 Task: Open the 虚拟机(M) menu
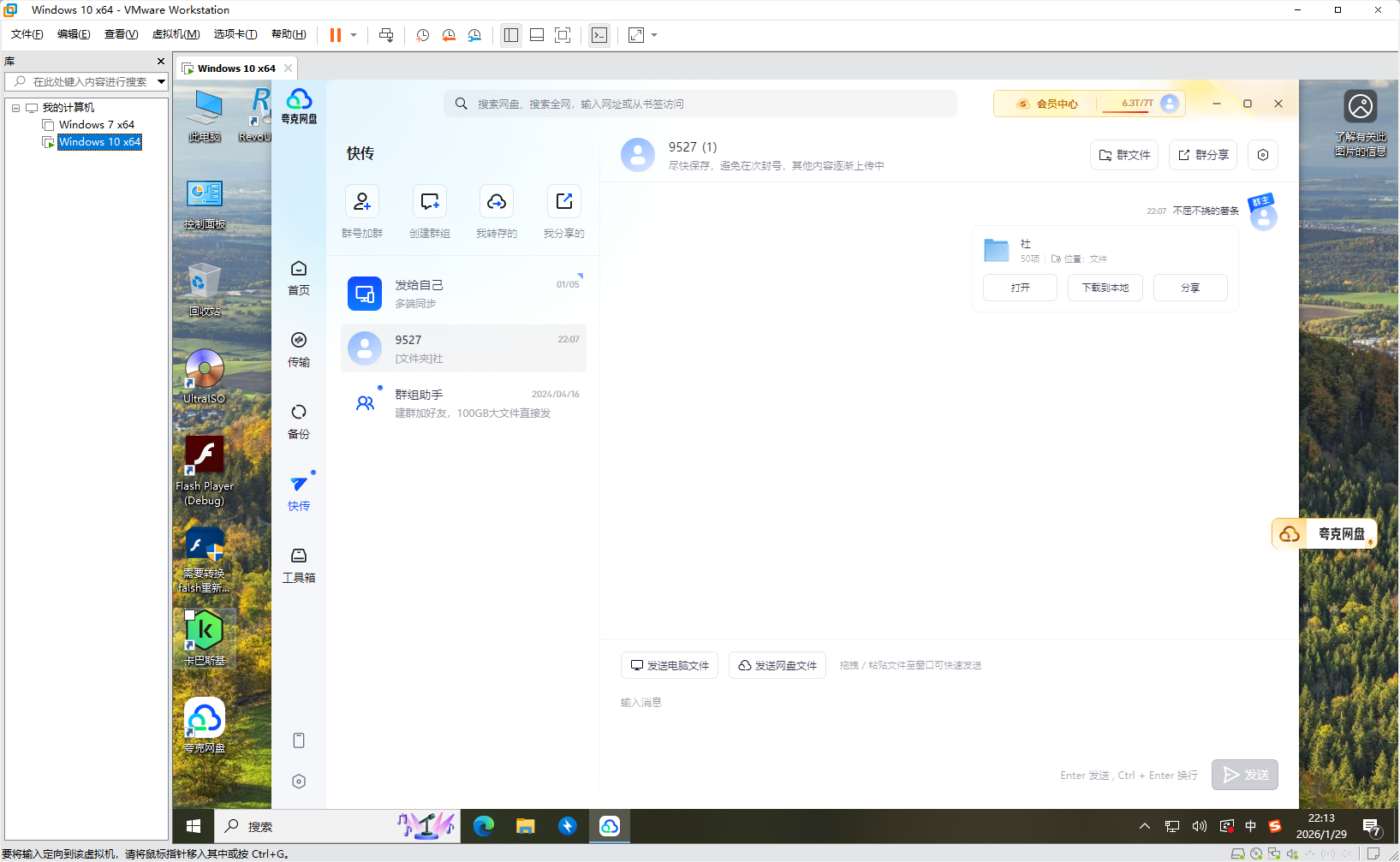(x=175, y=33)
